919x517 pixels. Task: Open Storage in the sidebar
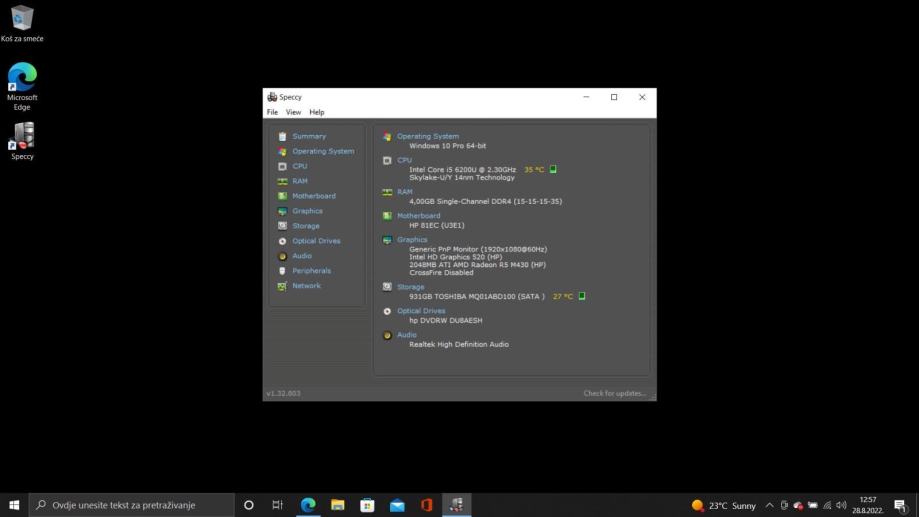305,226
